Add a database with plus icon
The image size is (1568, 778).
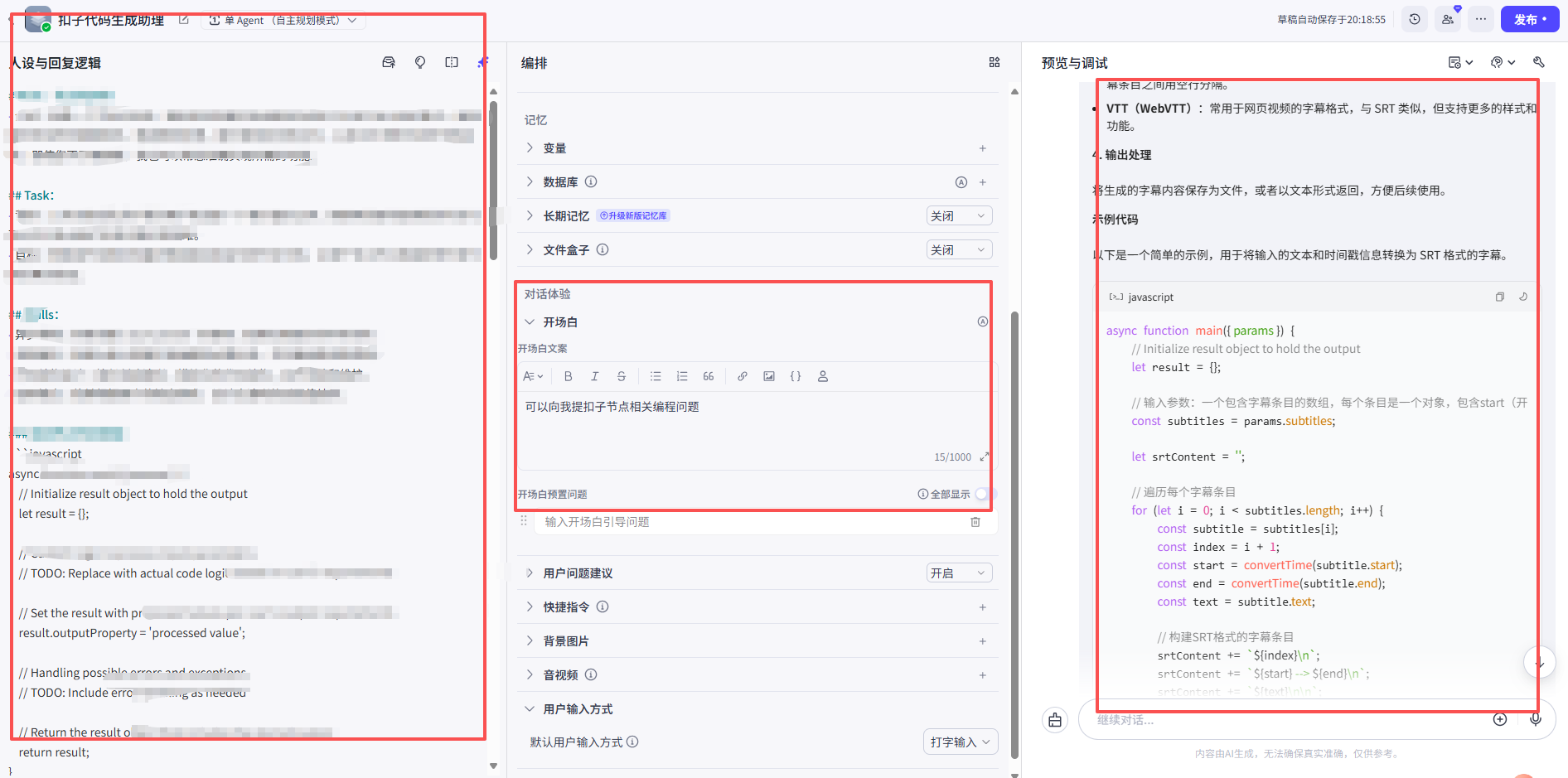pyautogui.click(x=983, y=182)
